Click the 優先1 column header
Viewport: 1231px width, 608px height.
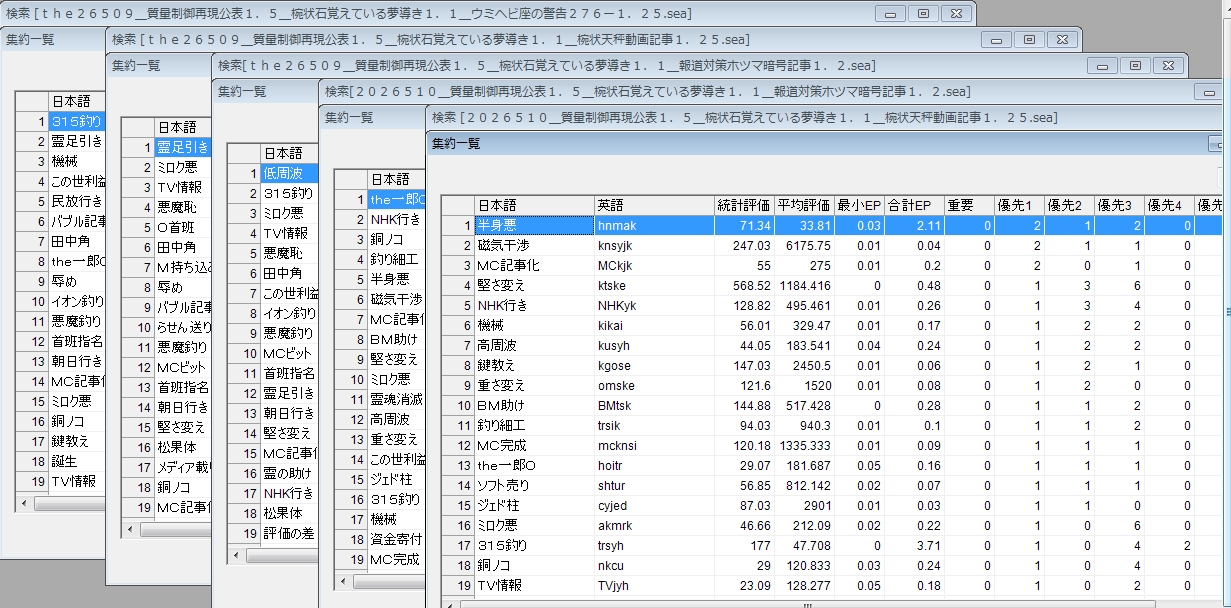[x=1019, y=205]
